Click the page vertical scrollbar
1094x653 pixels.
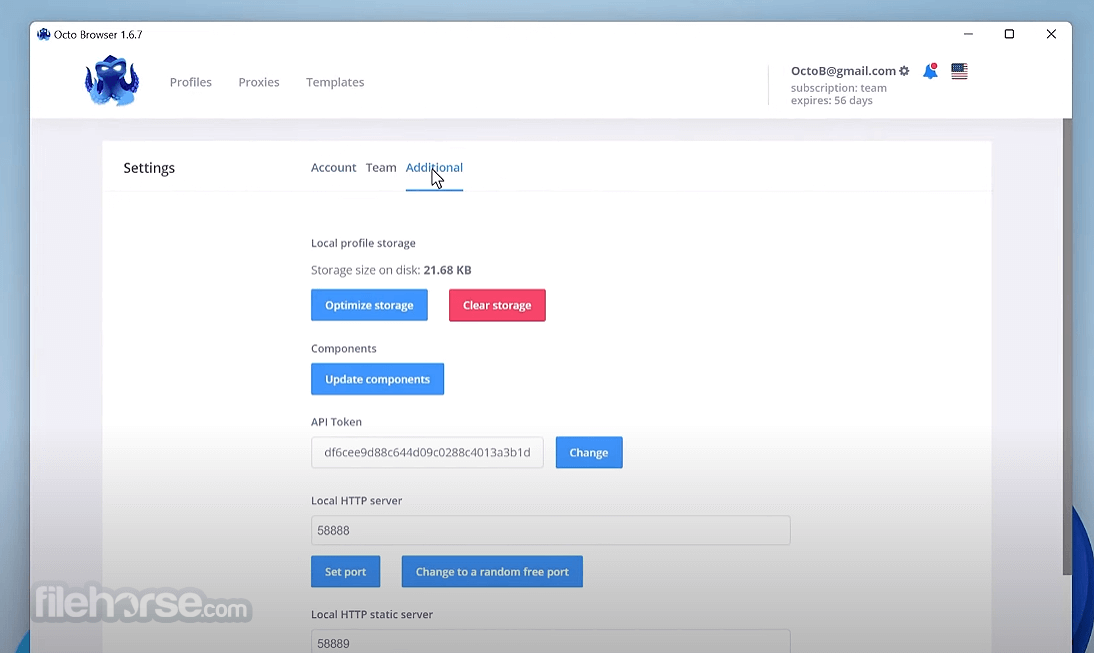point(1067,347)
